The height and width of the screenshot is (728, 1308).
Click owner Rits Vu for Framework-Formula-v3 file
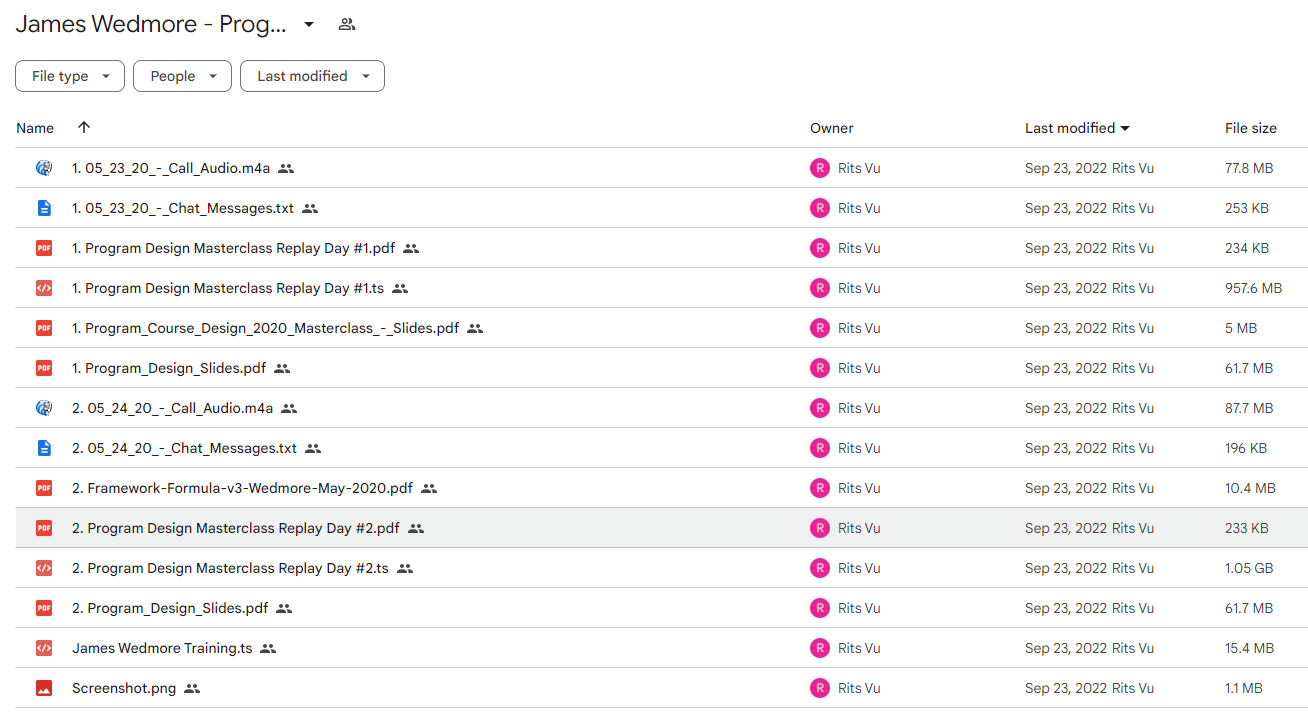(859, 488)
